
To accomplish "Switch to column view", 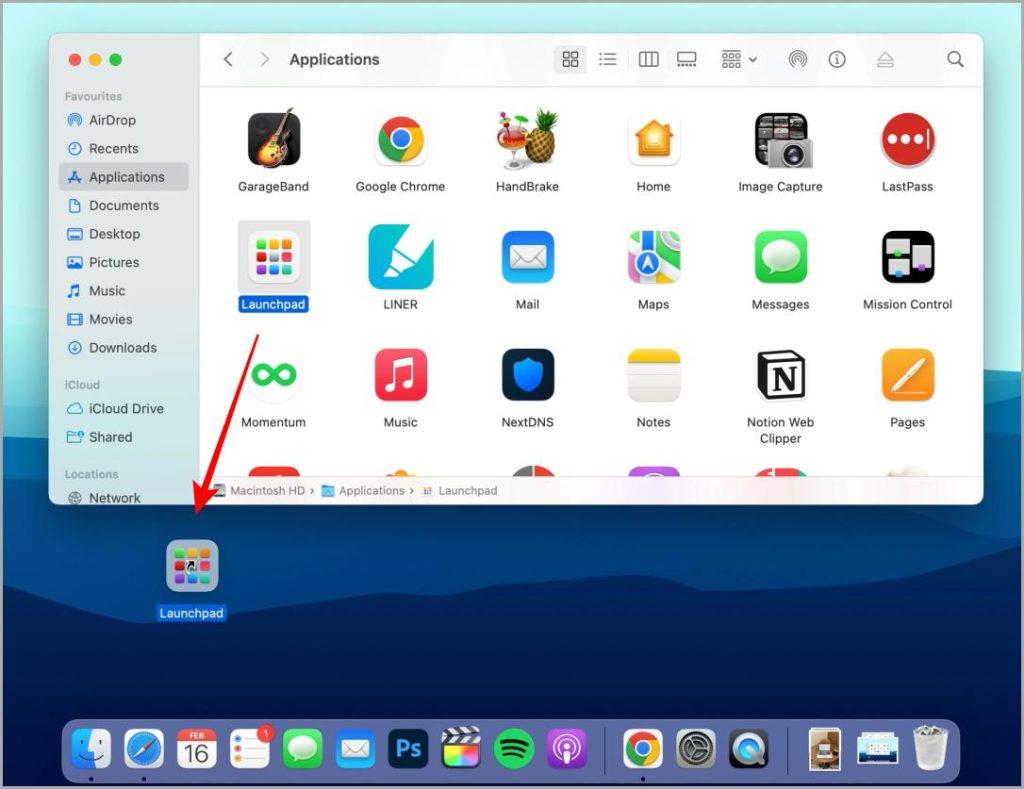I will pos(648,59).
